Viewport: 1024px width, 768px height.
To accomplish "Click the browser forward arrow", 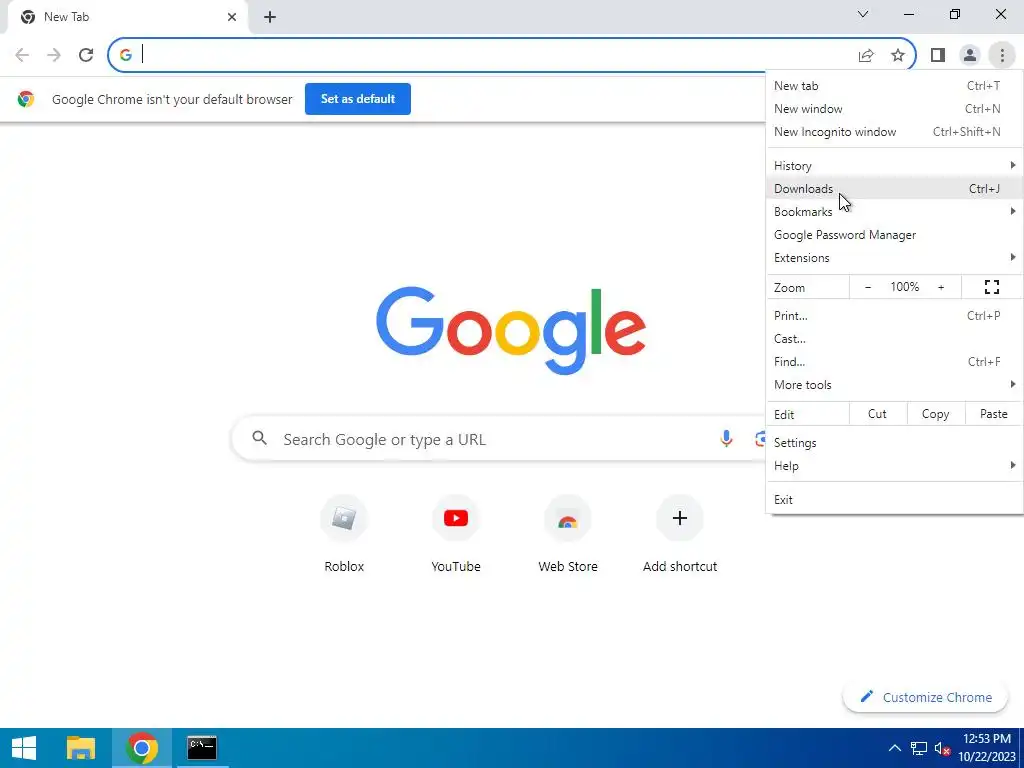I will tap(54, 55).
